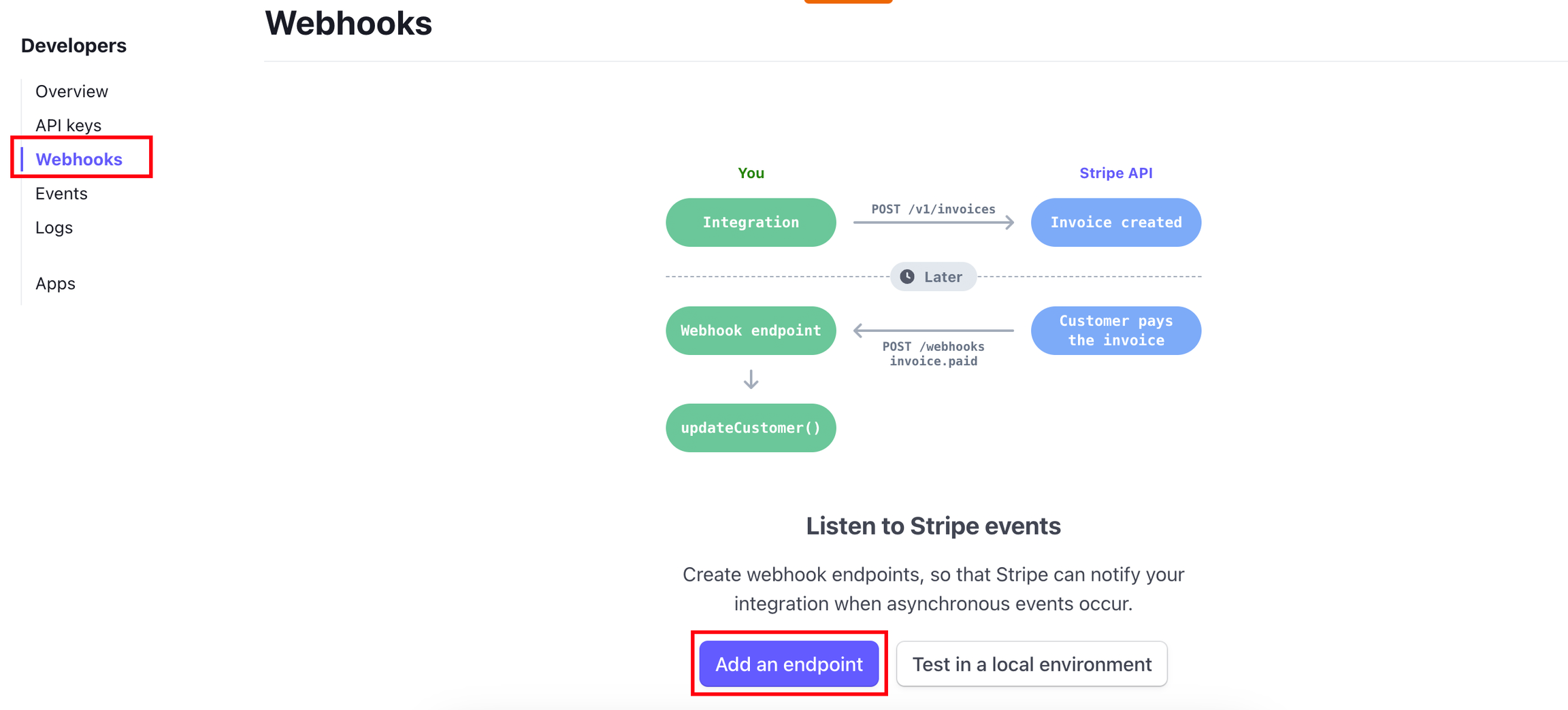
Task: Open the Overview section in Developers sidebar
Action: (x=71, y=91)
